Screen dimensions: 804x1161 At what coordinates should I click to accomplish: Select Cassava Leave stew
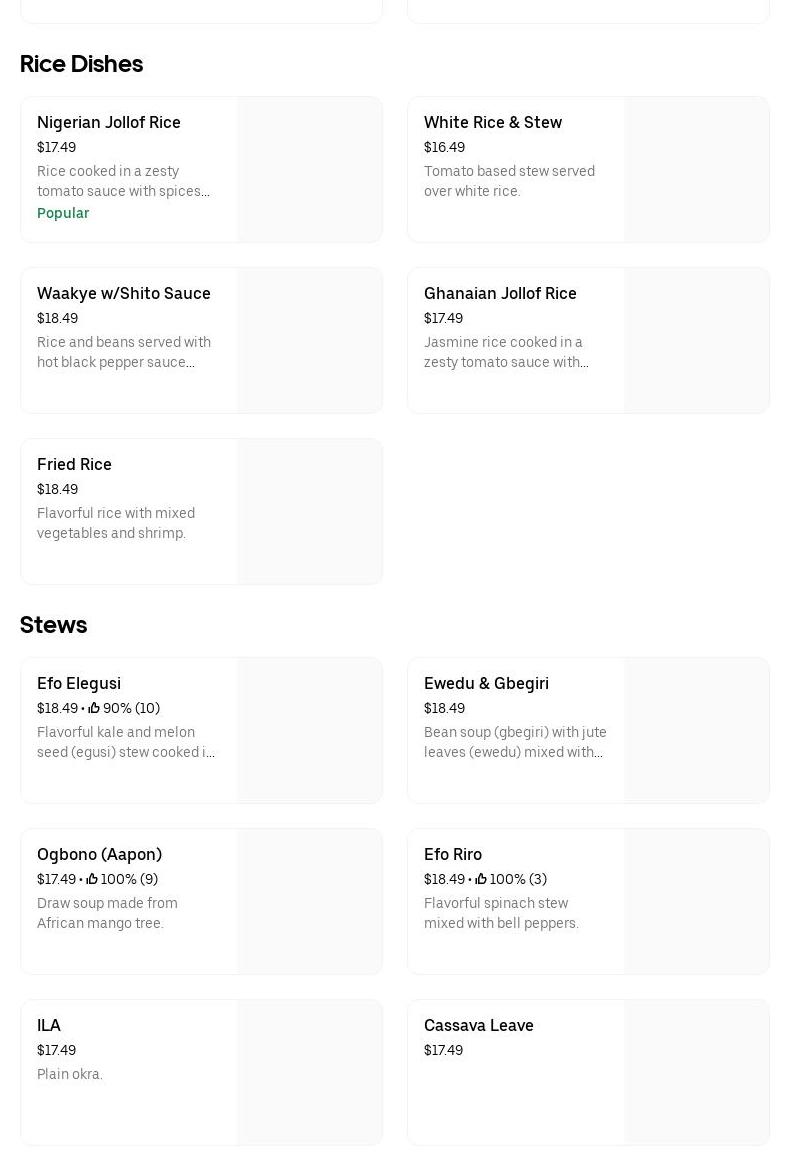pos(479,1026)
